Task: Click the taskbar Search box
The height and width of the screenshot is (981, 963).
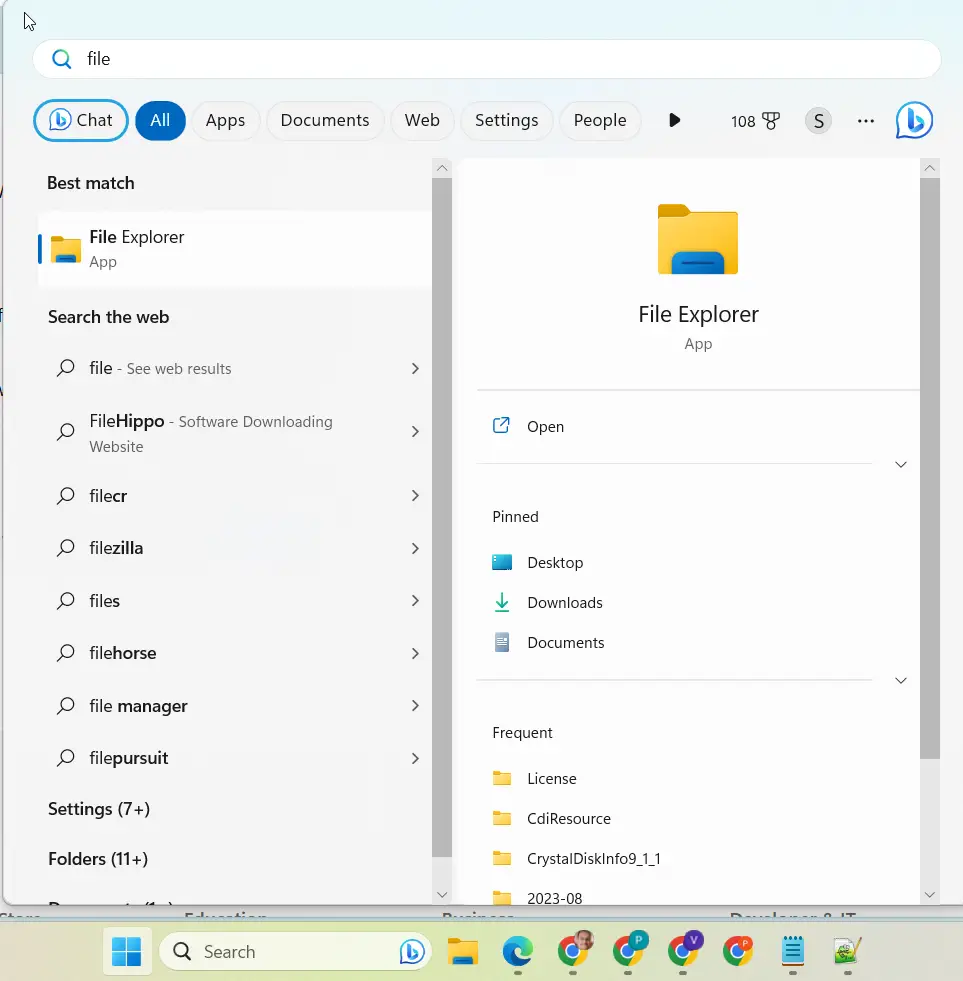Action: [x=295, y=952]
